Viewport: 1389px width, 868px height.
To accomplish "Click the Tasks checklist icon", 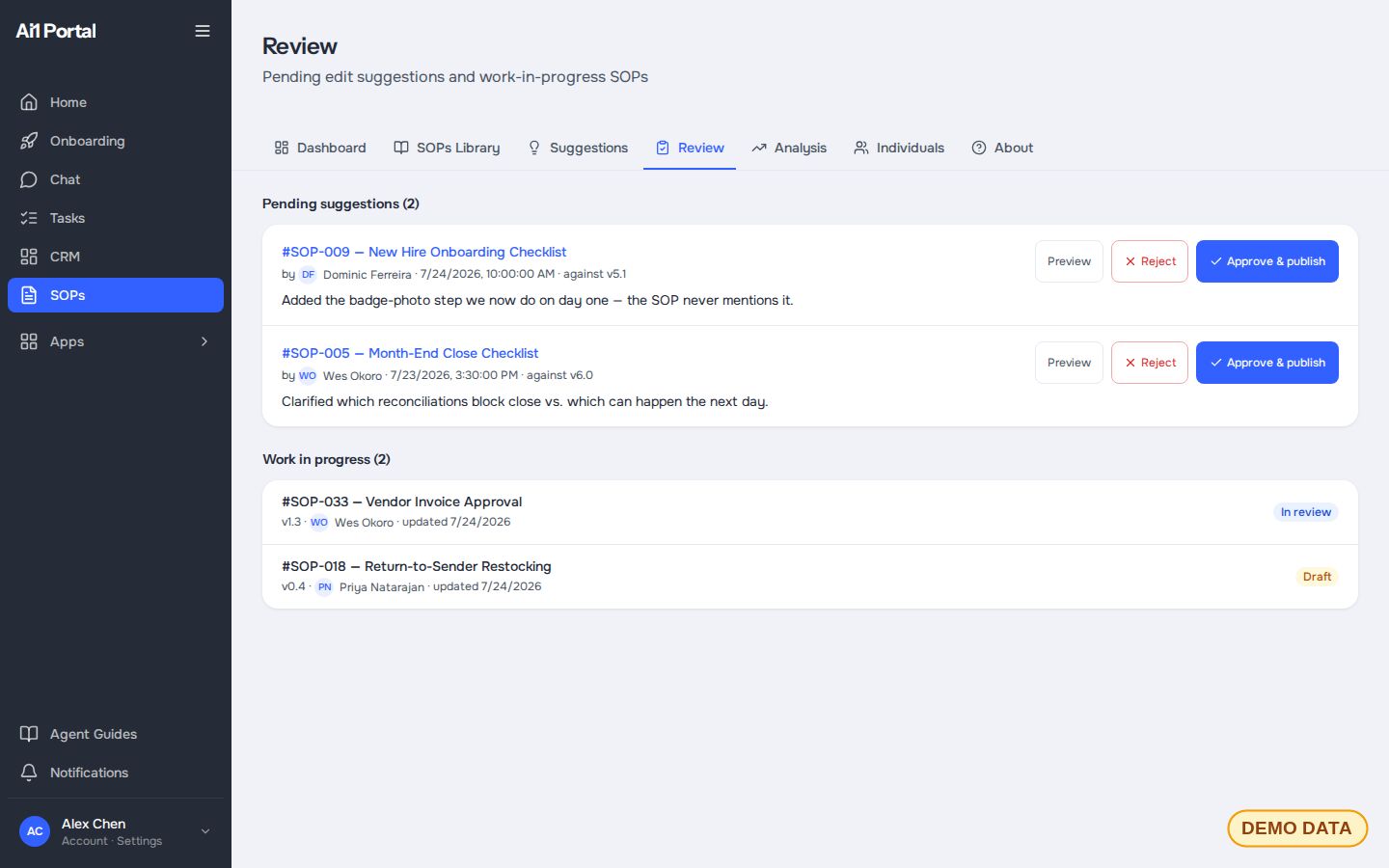I will click(29, 218).
